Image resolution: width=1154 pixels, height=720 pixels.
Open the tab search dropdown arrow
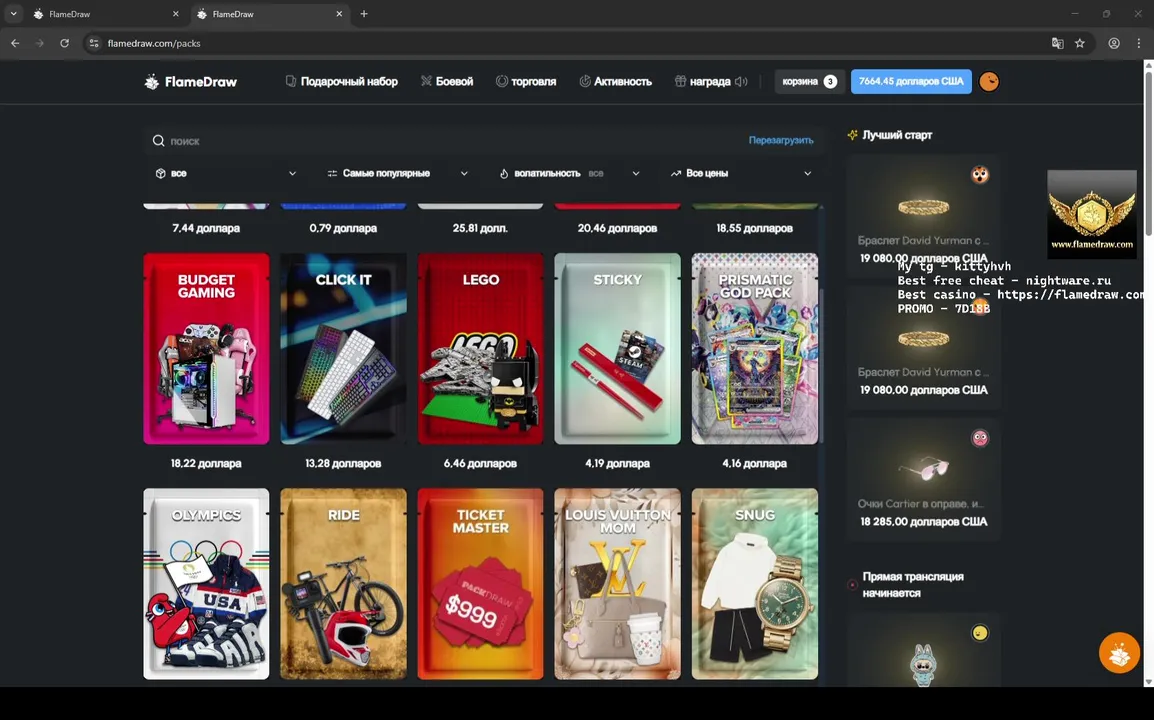[x=13, y=14]
